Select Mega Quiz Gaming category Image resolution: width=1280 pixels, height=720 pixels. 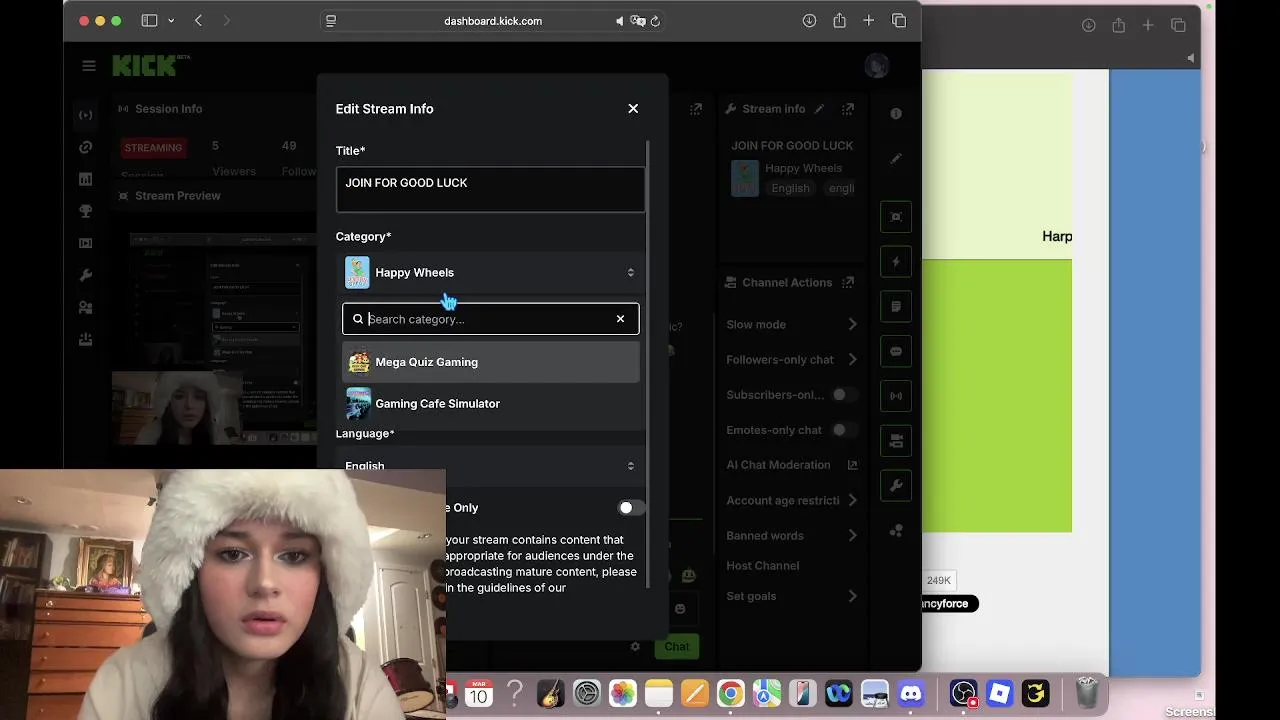[490, 362]
